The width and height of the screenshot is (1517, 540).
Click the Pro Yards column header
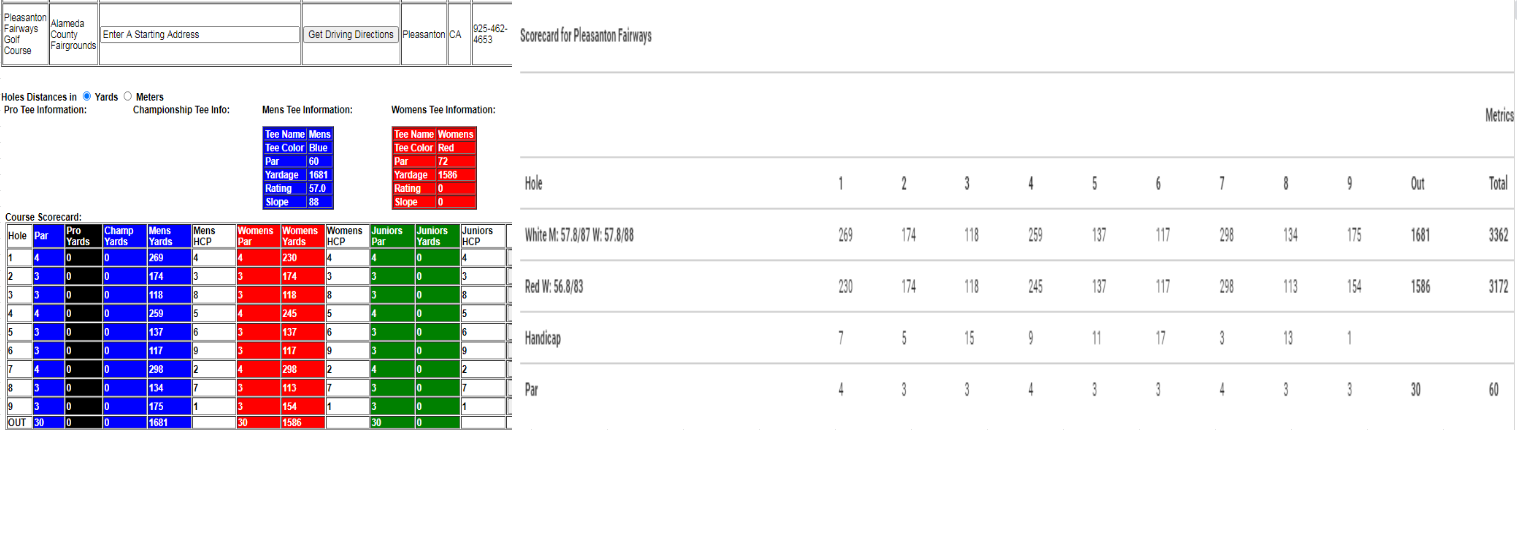(82, 235)
